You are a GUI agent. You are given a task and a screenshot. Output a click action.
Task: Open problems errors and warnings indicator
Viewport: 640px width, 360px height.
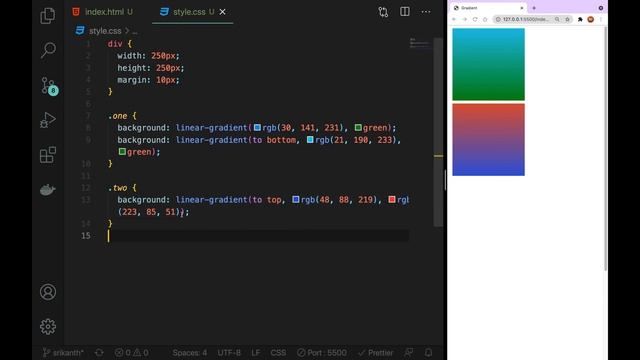click(131, 353)
